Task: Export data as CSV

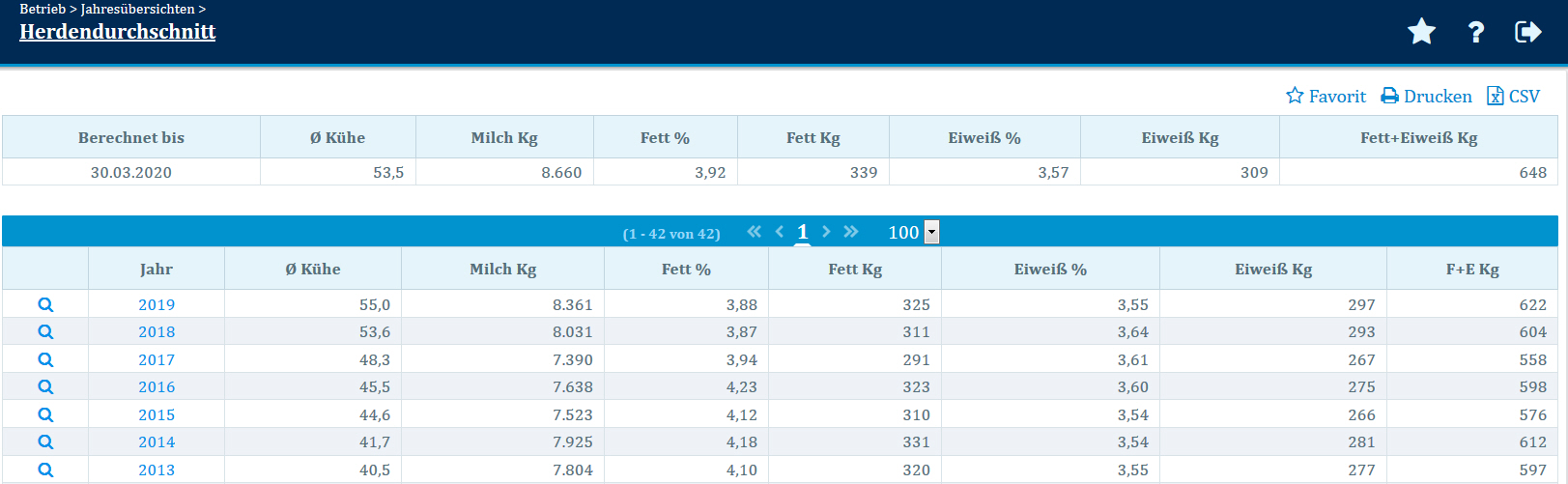Action: [x=1513, y=96]
